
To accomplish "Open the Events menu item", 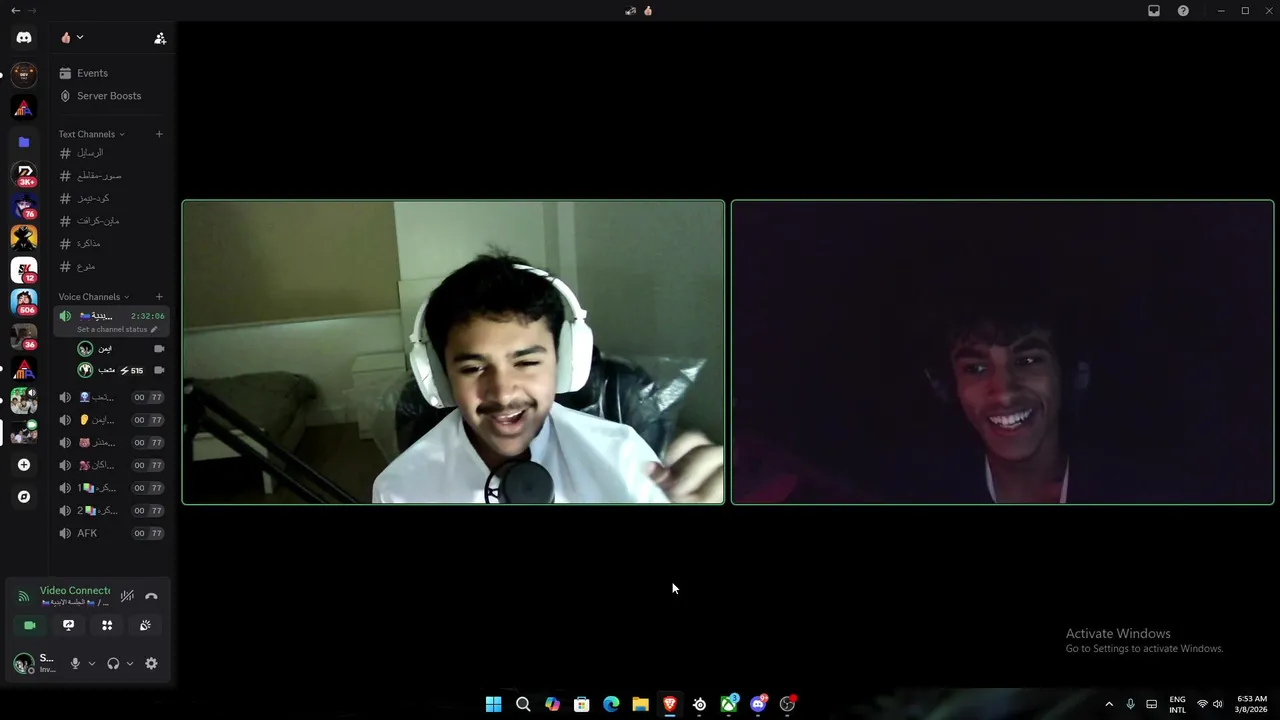I will [111, 73].
